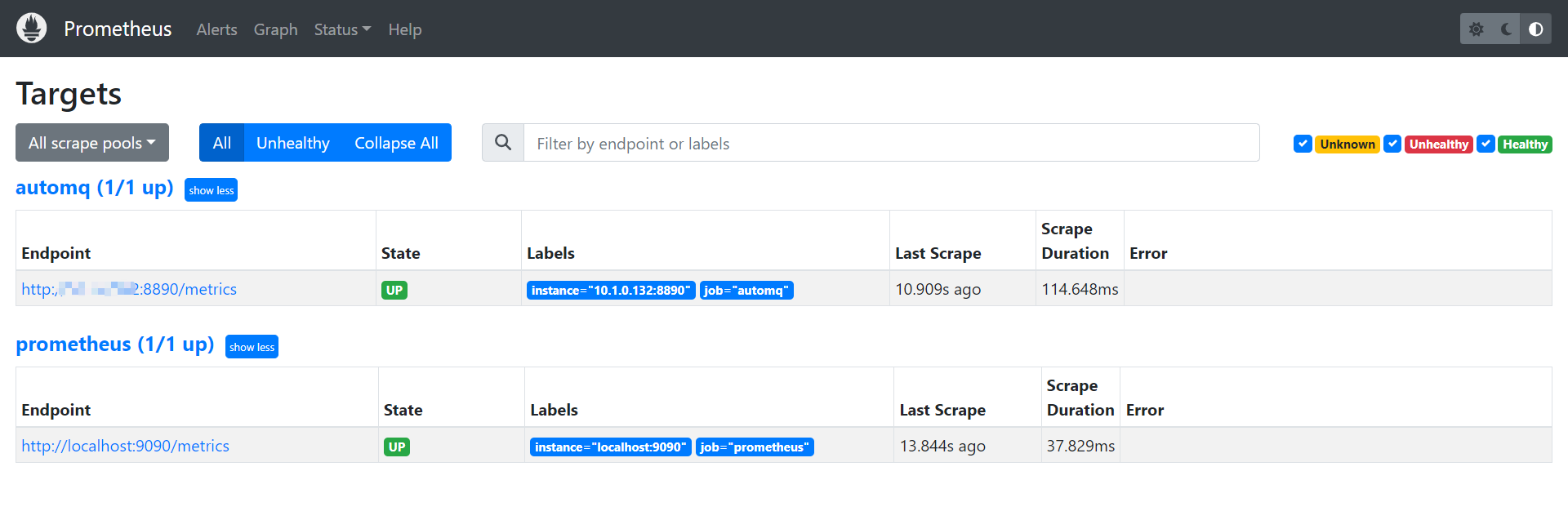The image size is (1568, 529).
Task: Toggle the Healthy state checkbox
Action: pos(1486,144)
